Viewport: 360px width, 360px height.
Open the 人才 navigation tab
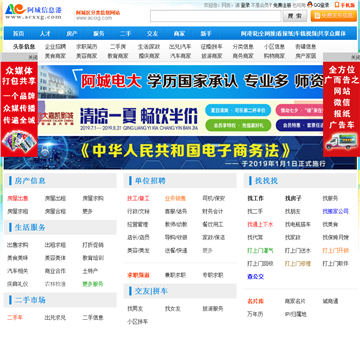pos(45,34)
